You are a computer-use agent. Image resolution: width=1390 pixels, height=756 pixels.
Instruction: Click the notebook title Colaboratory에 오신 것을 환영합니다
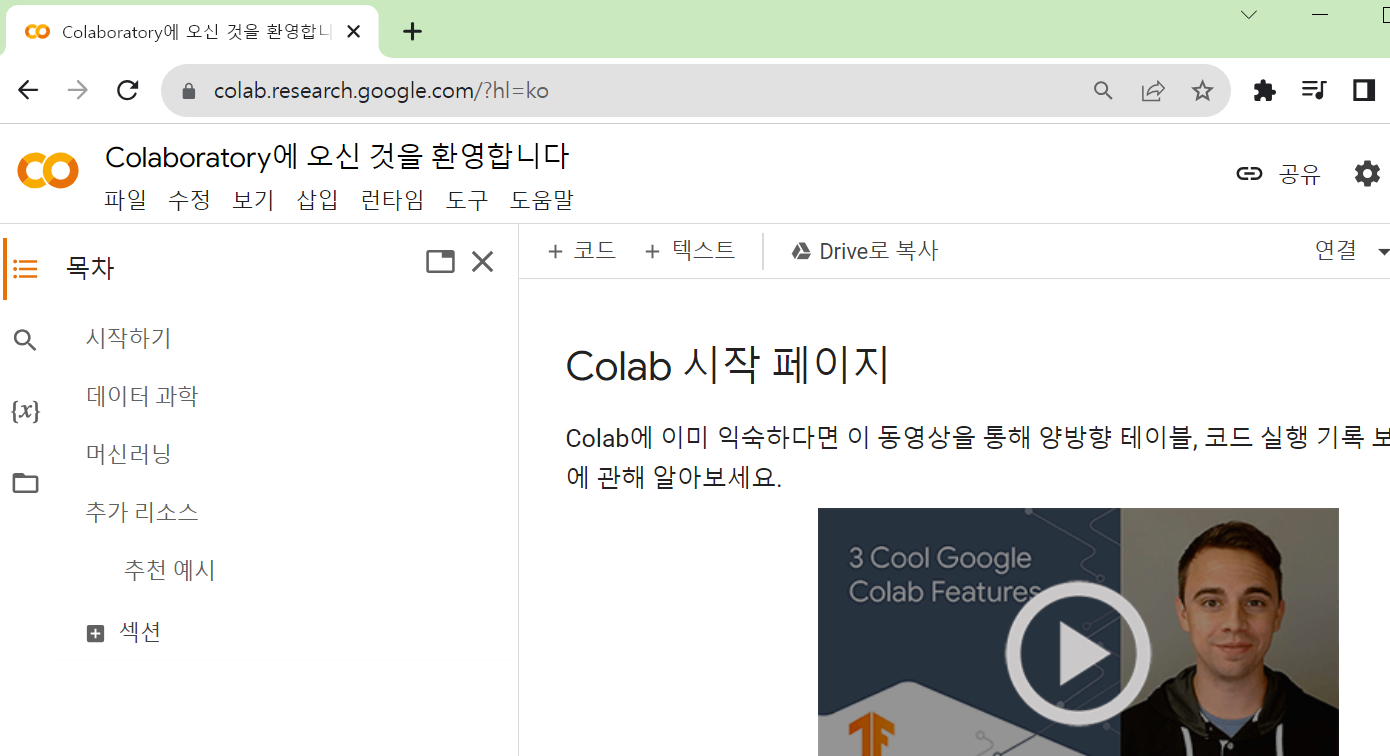click(337, 157)
